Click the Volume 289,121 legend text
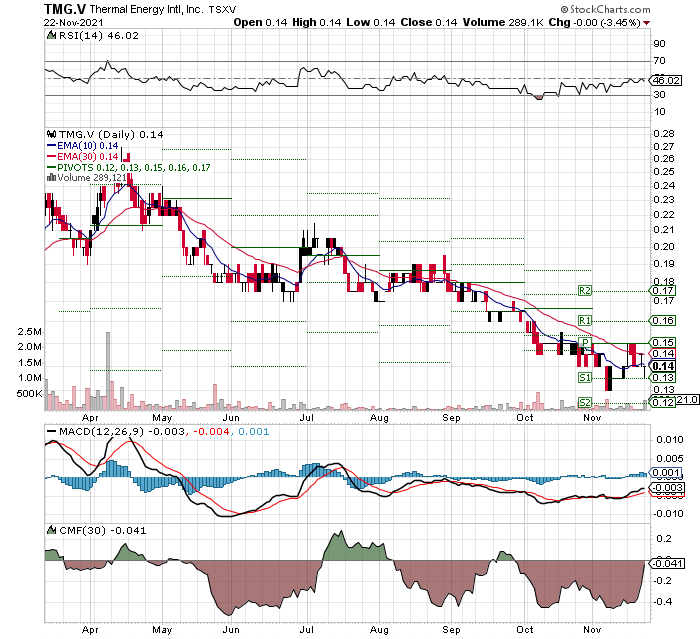Screen dimensions: 700x639 pyautogui.click(x=92, y=177)
